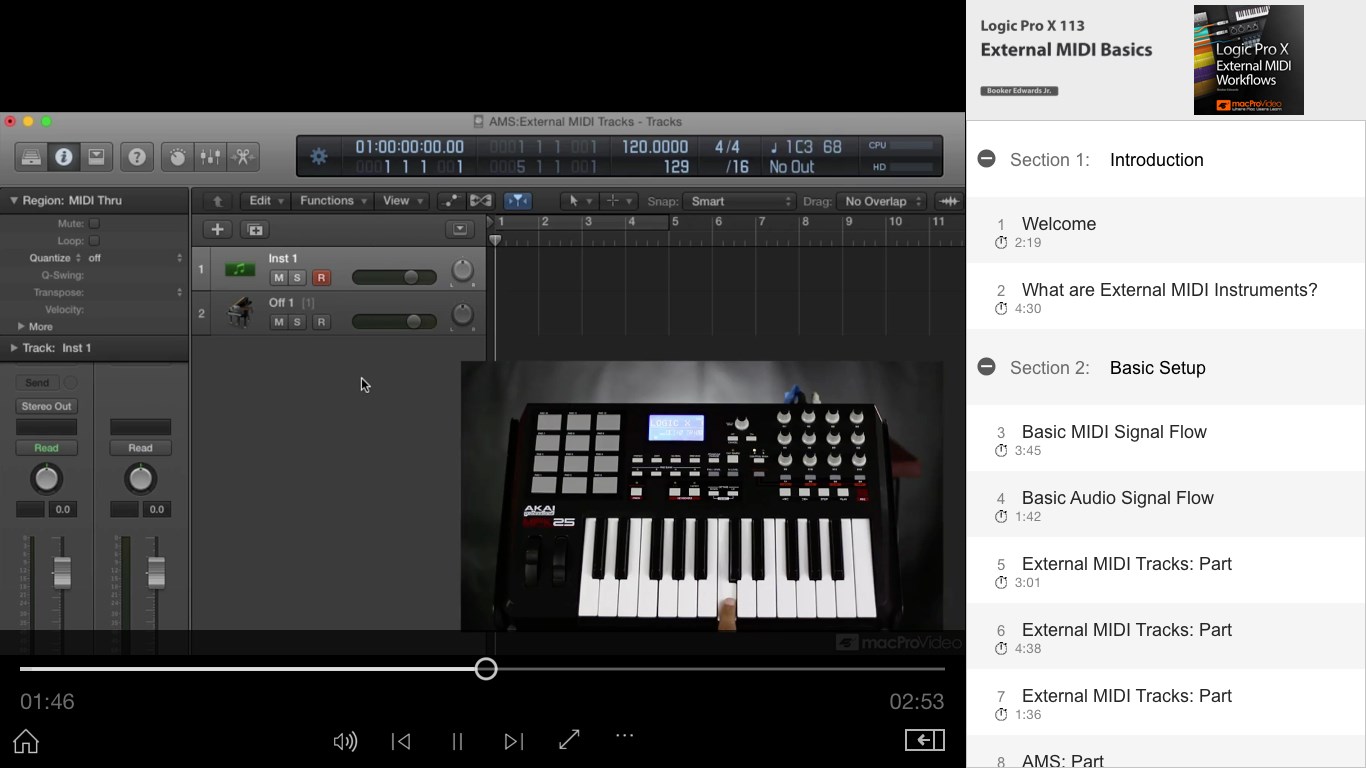The height and width of the screenshot is (768, 1366).
Task: Hide the course sidebar arrow button
Action: tap(925, 740)
